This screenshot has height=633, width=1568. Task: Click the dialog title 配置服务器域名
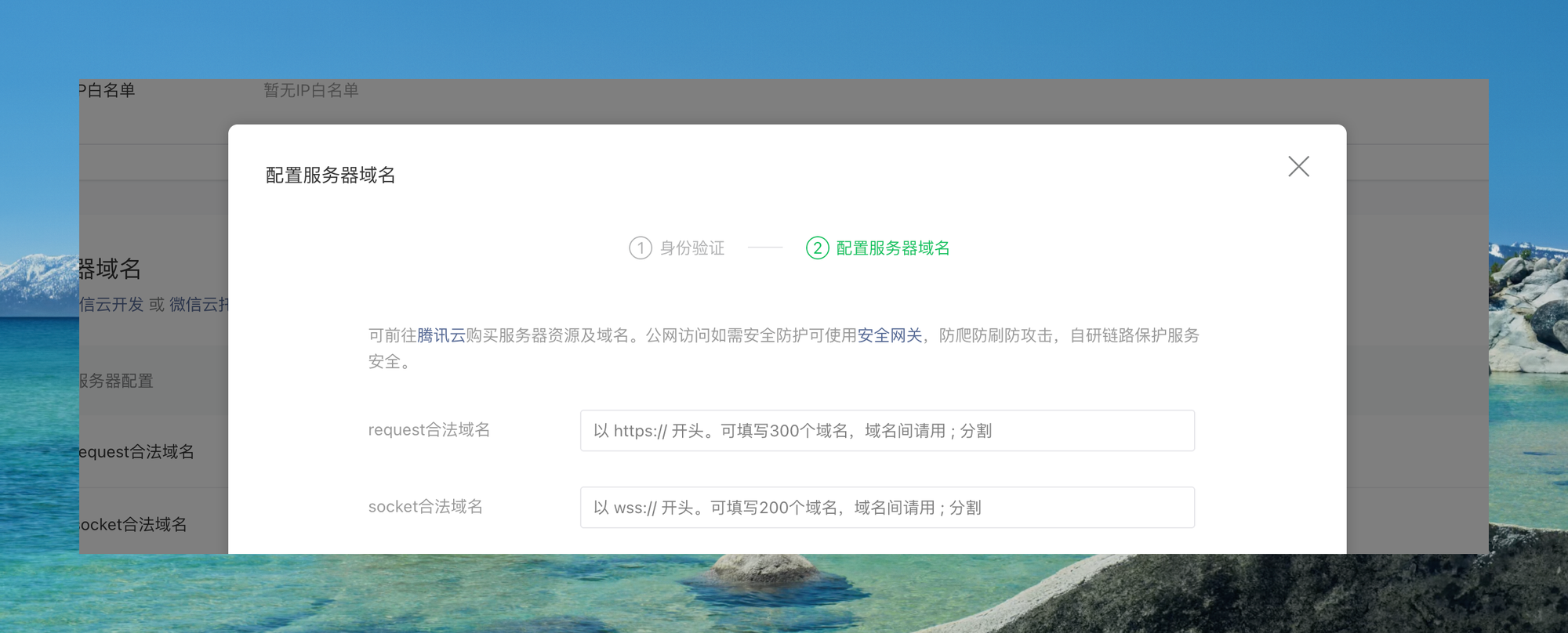point(330,175)
